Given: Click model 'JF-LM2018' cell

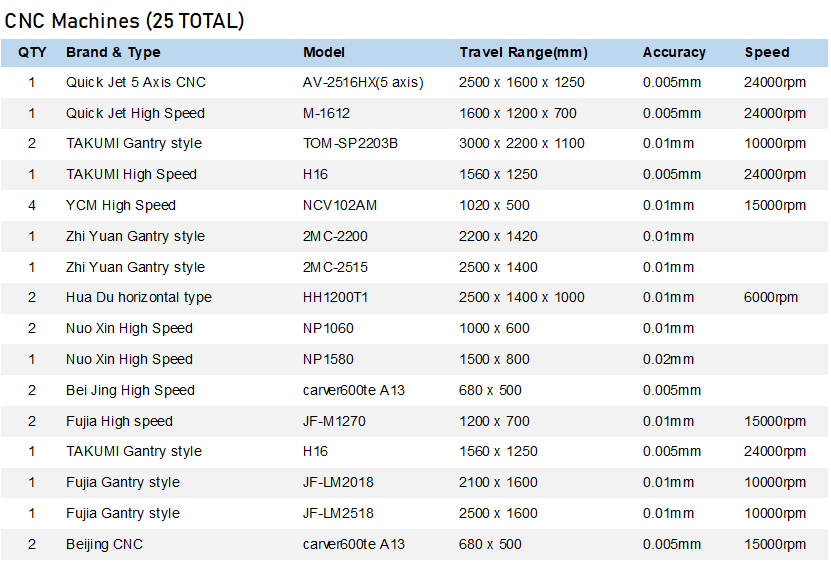Looking at the screenshot, I should 338,482.
